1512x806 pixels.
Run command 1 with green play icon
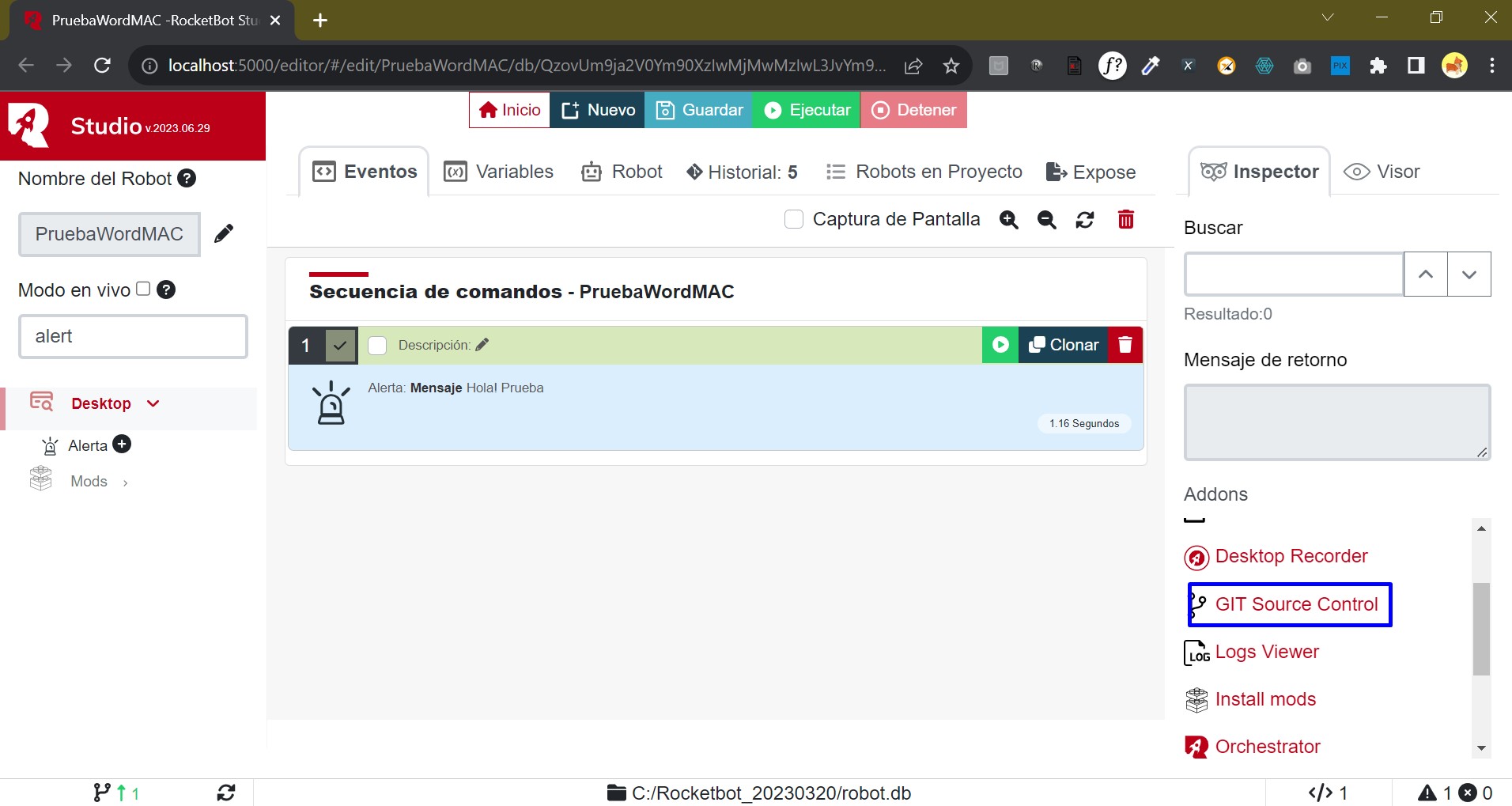[x=1000, y=345]
